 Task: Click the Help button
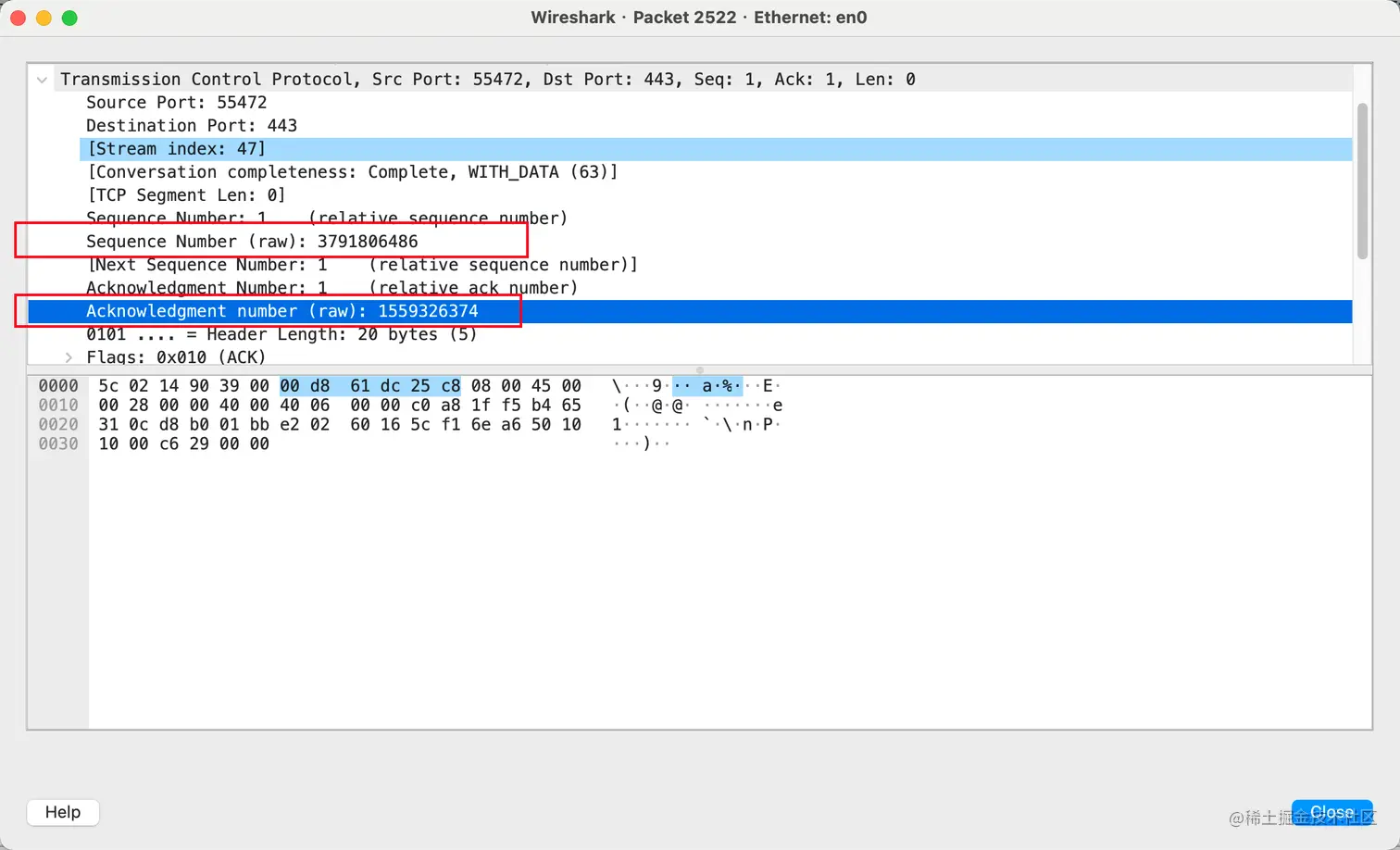63,812
